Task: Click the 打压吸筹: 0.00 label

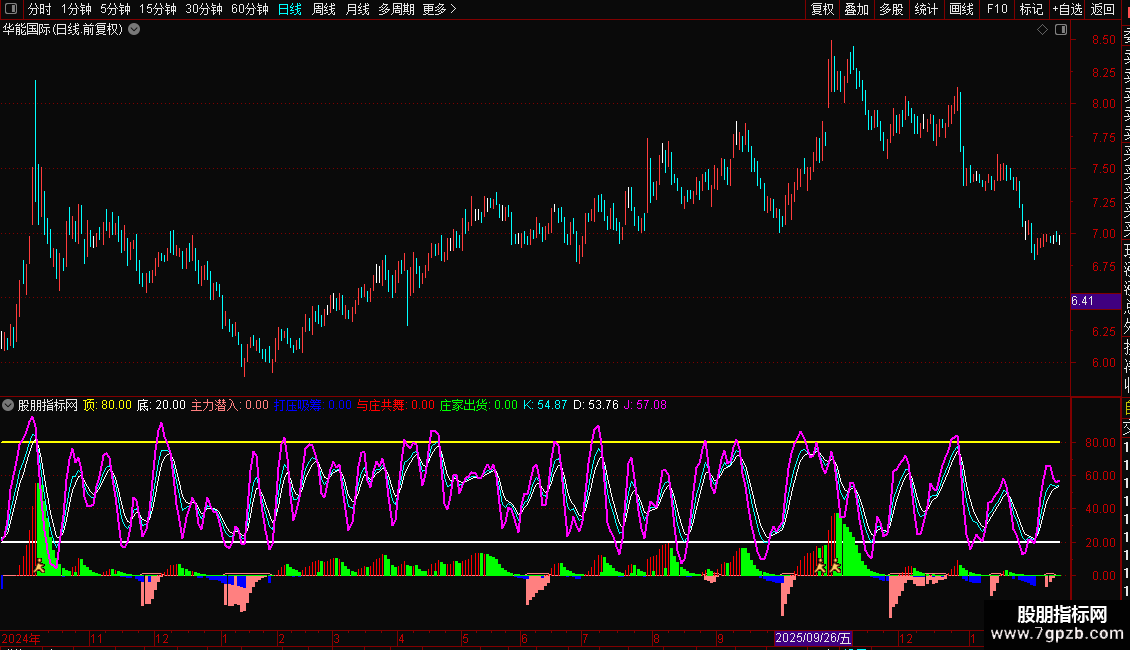Action: coord(313,405)
